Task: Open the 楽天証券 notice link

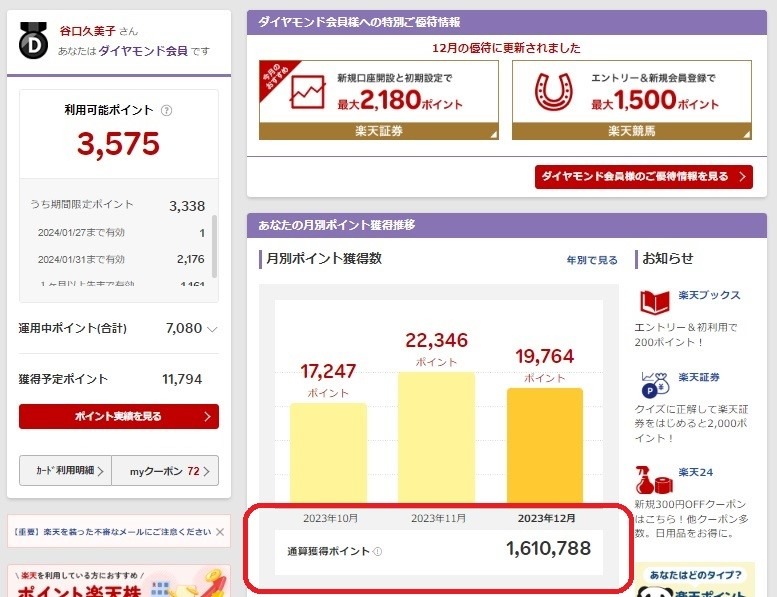Action: click(x=699, y=378)
